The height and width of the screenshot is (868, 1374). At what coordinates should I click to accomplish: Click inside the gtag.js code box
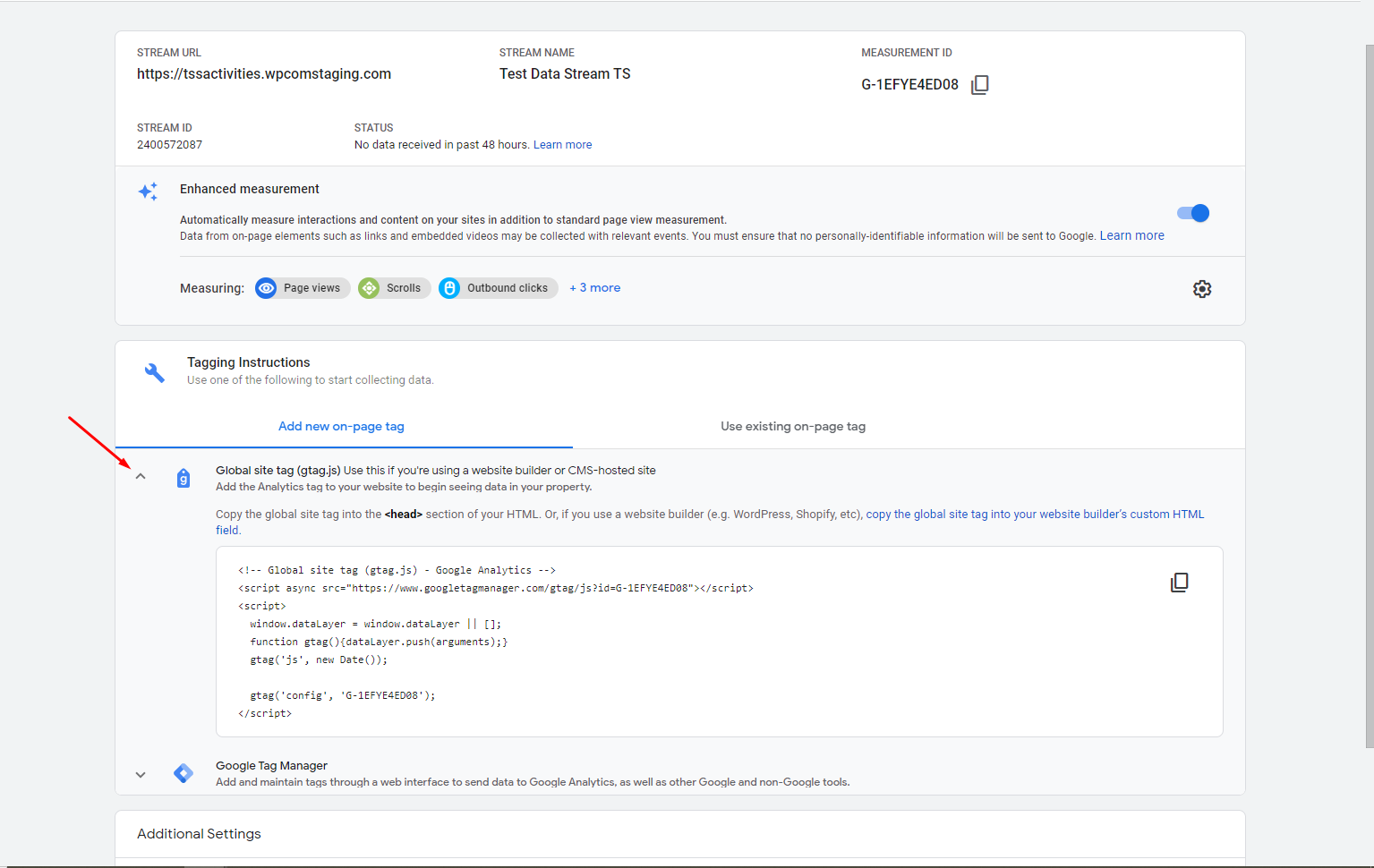point(720,642)
